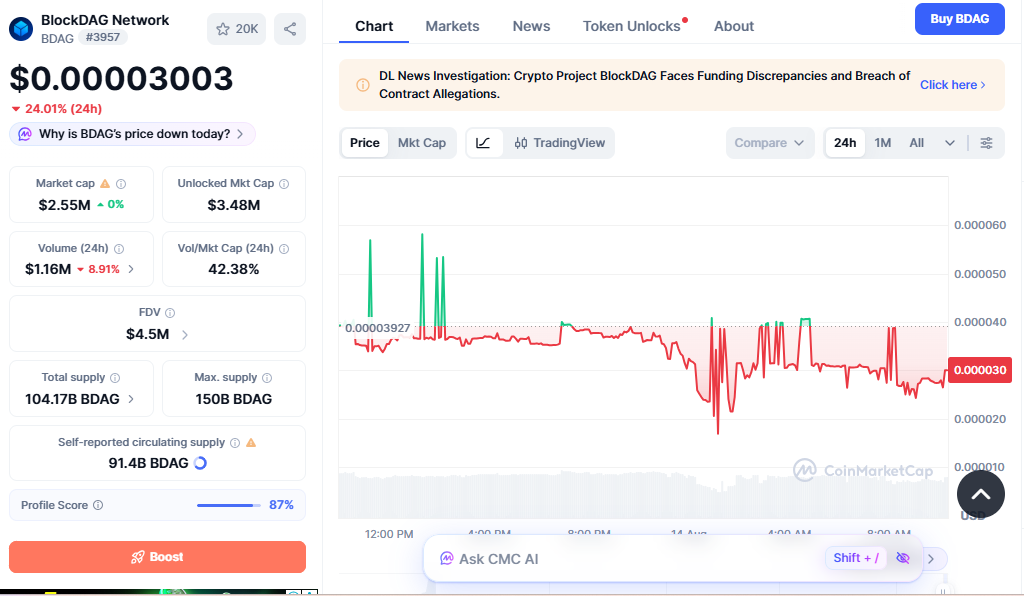The height and width of the screenshot is (596, 1024).
Task: Open the Markets tab
Action: coord(452,26)
